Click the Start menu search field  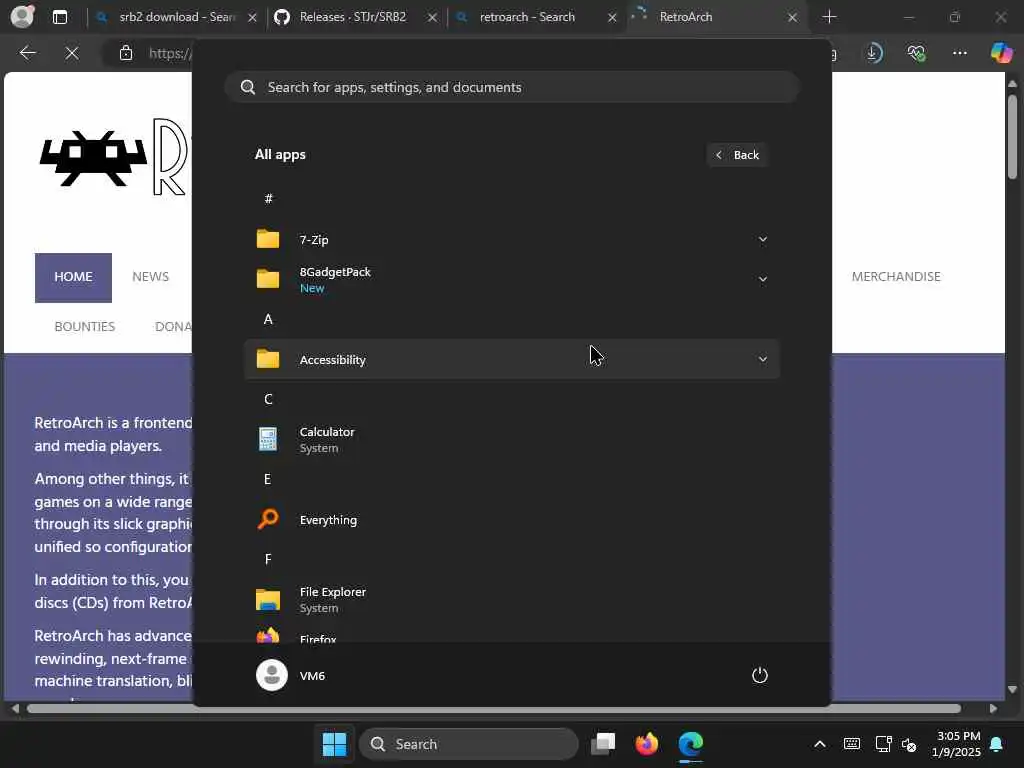point(512,87)
